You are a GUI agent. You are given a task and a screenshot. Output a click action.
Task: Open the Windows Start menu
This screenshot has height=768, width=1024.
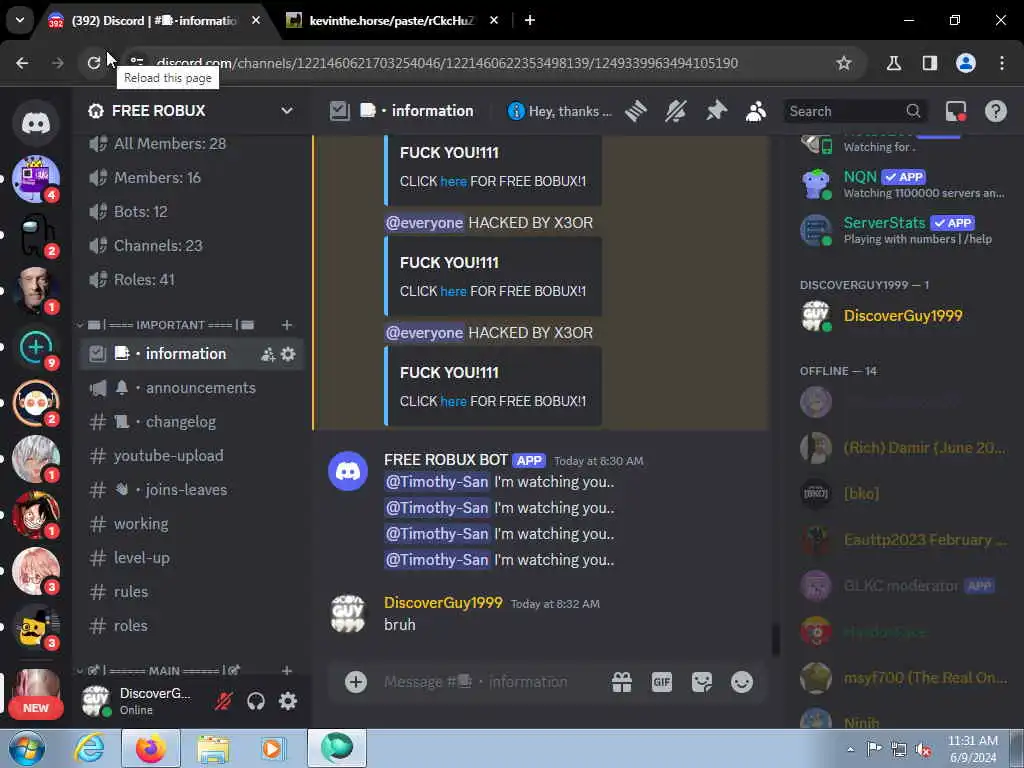click(x=27, y=748)
